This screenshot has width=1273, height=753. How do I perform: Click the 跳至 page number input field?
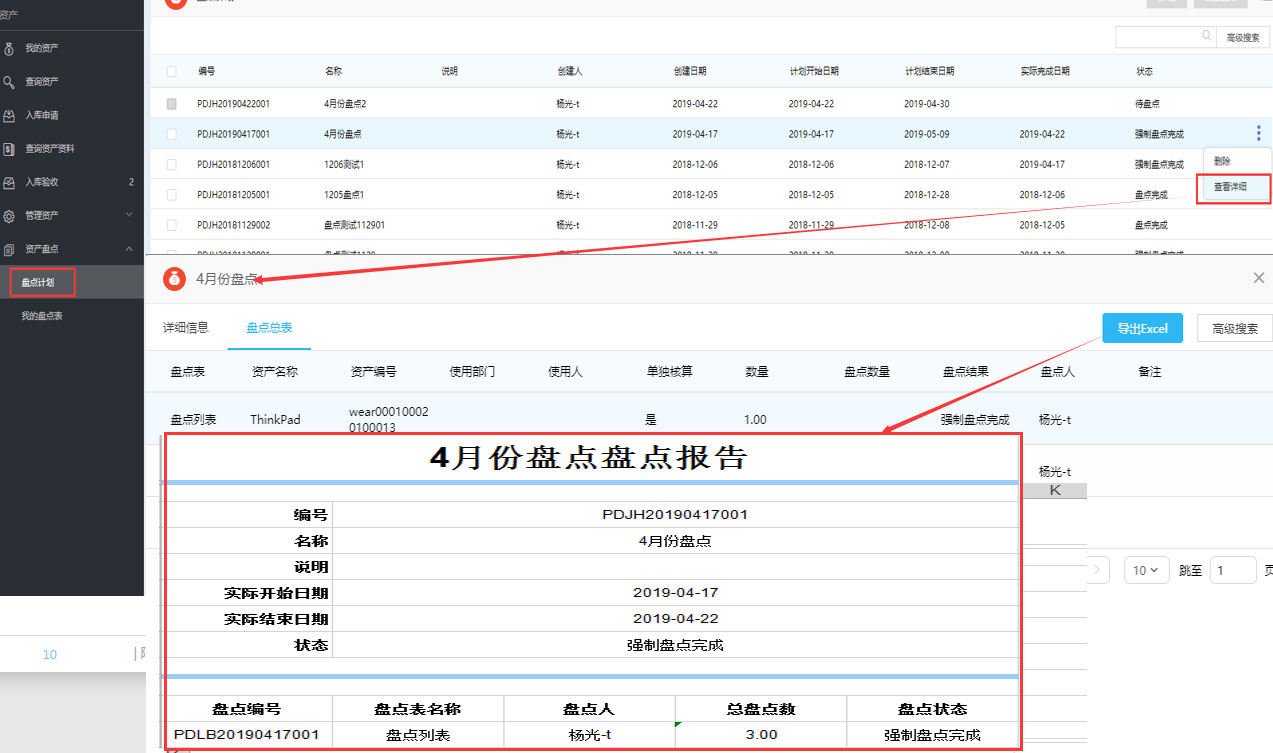click(x=1232, y=570)
